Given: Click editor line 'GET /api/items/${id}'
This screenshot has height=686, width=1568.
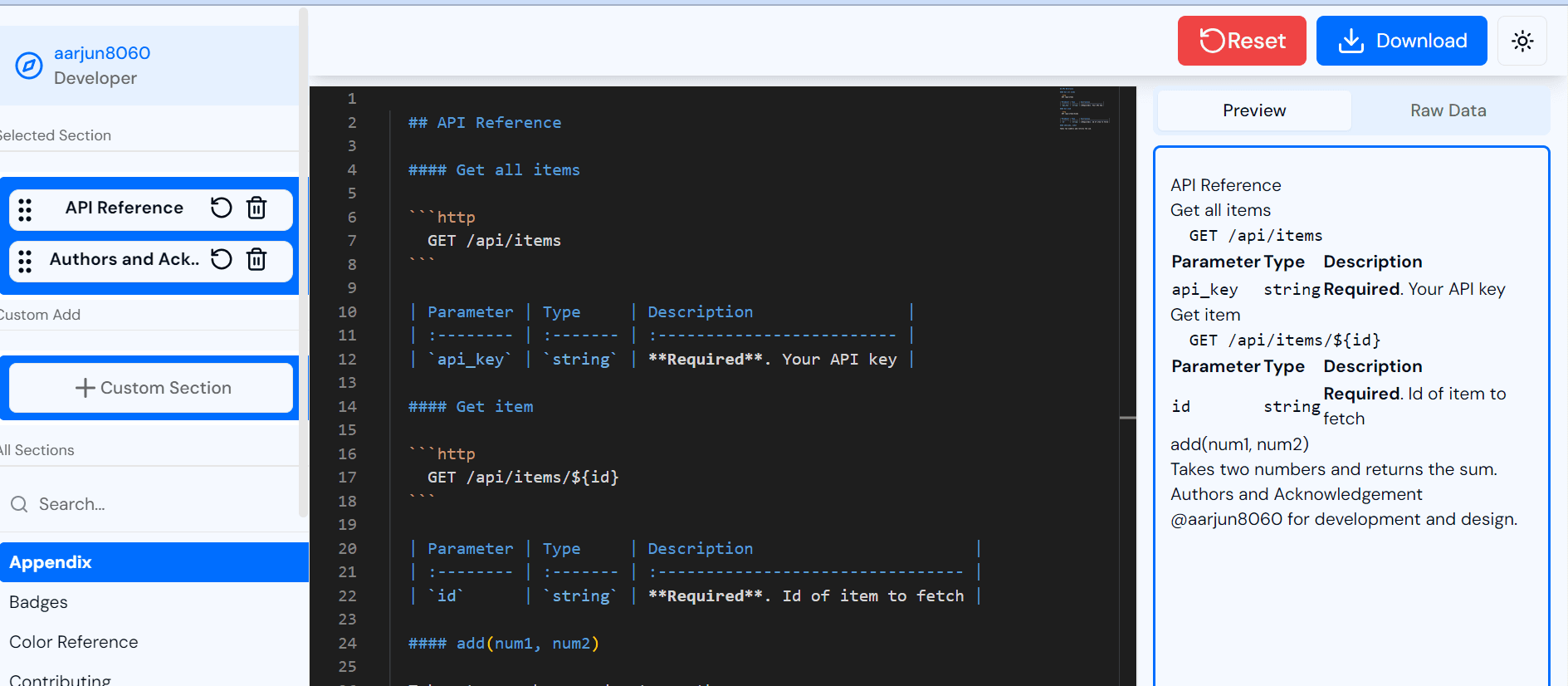Looking at the screenshot, I should click(523, 478).
